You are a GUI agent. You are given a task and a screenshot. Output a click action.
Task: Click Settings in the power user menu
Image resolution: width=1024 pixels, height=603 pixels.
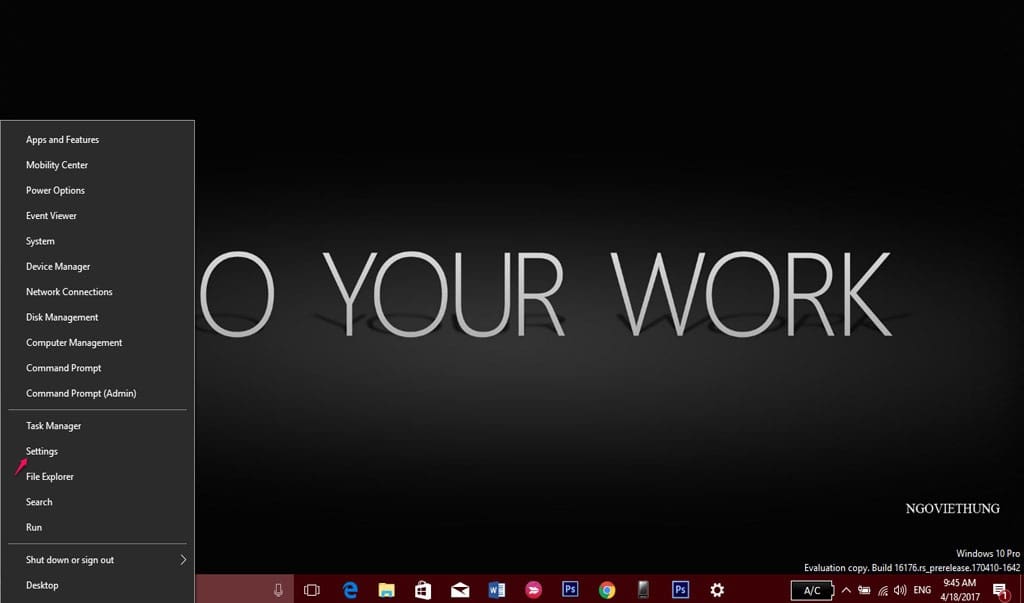point(42,452)
